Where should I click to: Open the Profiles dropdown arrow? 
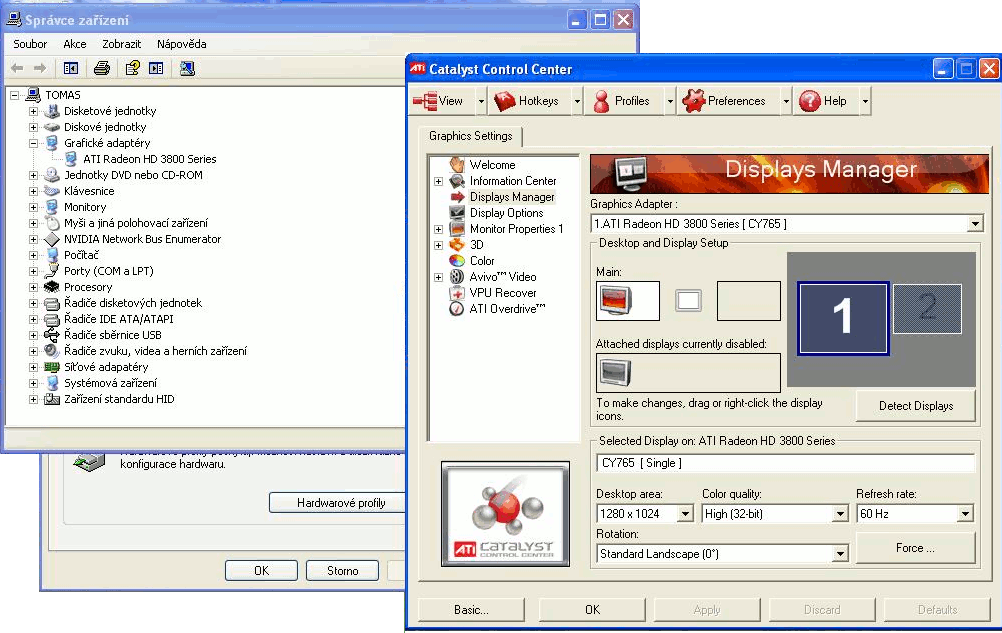click(670, 101)
